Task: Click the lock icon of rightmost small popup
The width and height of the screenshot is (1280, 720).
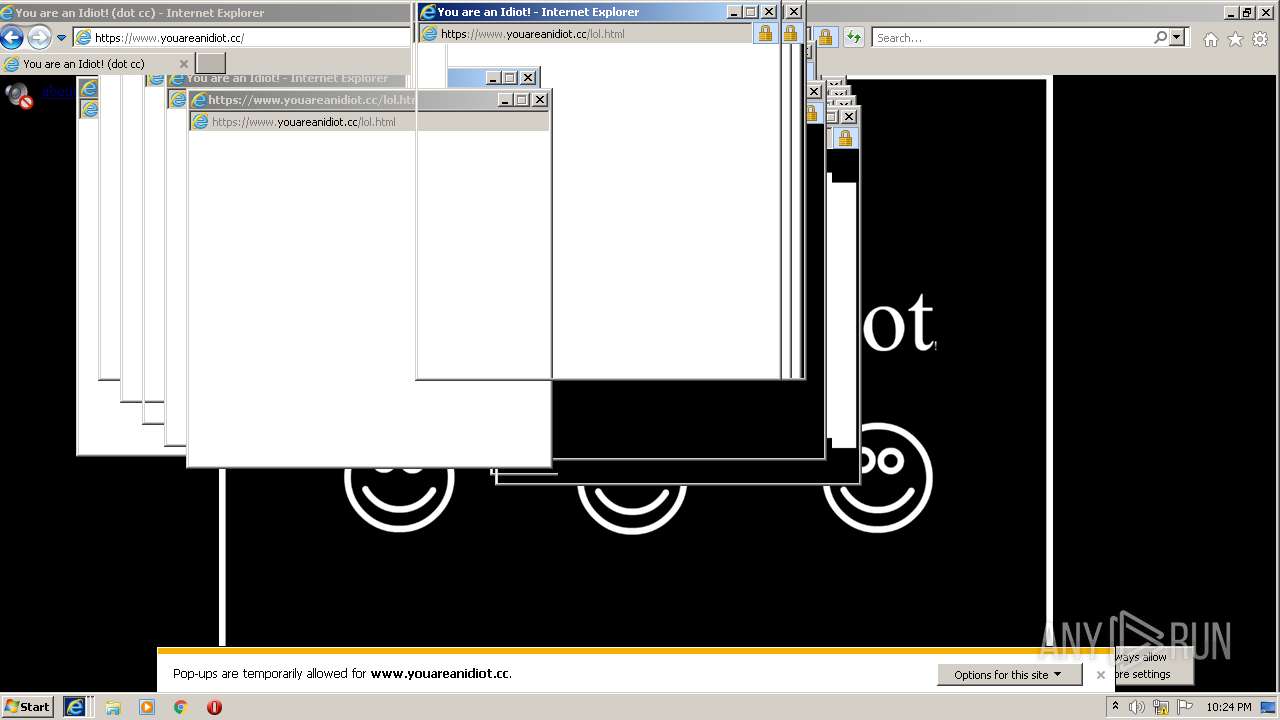Action: click(845, 138)
